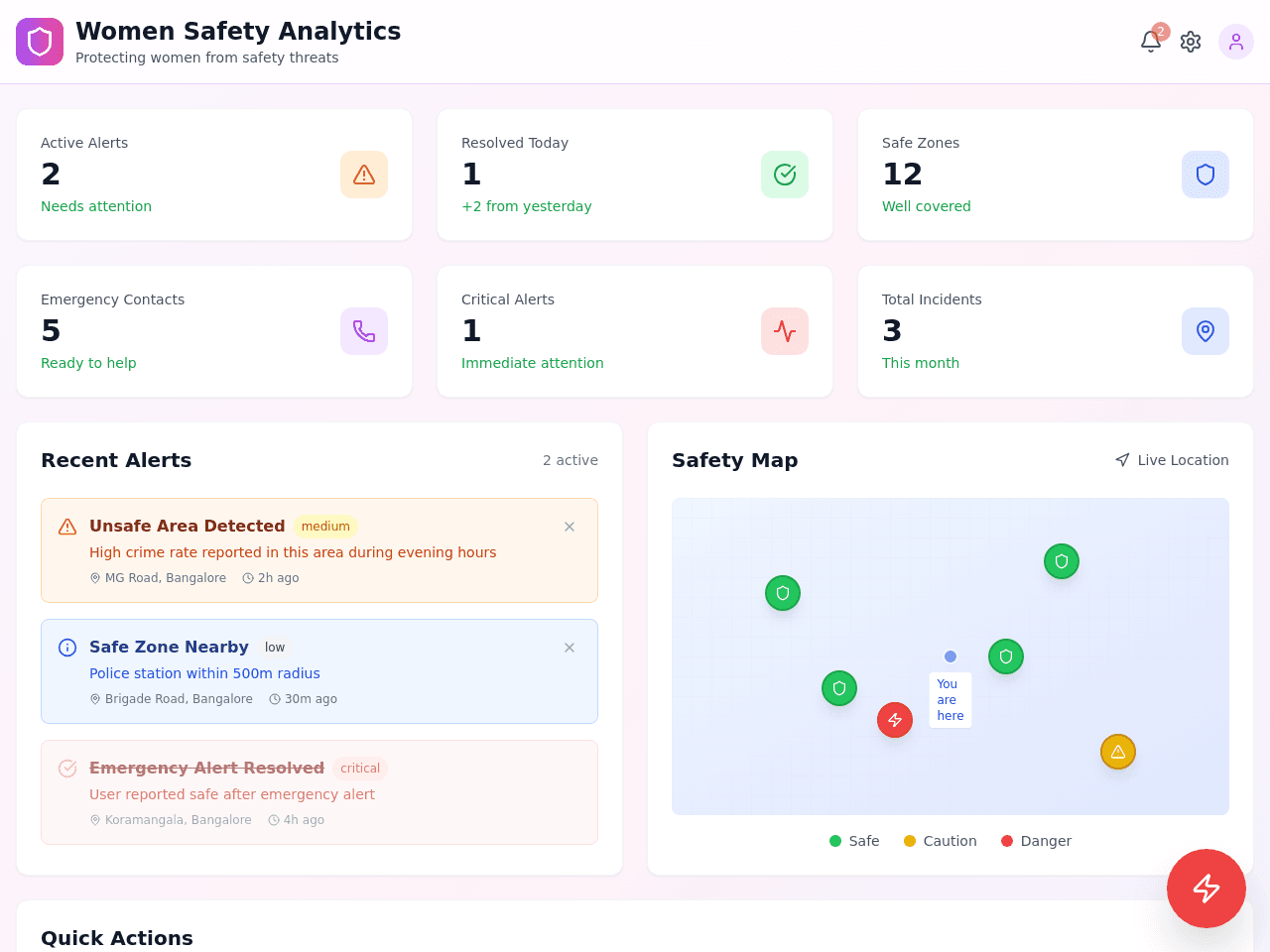Click 'MG Road, Bangalore' location text
The width and height of the screenshot is (1270, 952).
(x=166, y=578)
